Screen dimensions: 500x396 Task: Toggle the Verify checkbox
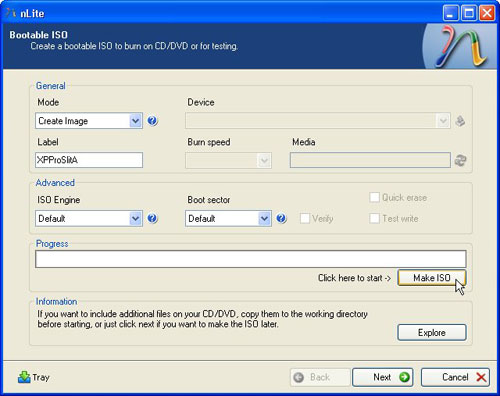[x=305, y=218]
